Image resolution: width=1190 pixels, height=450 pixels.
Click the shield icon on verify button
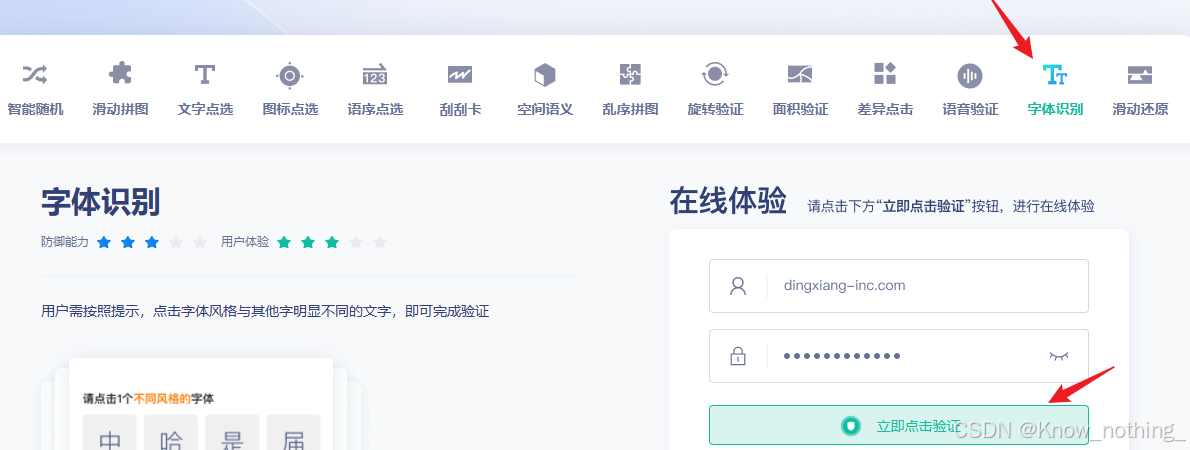[852, 426]
